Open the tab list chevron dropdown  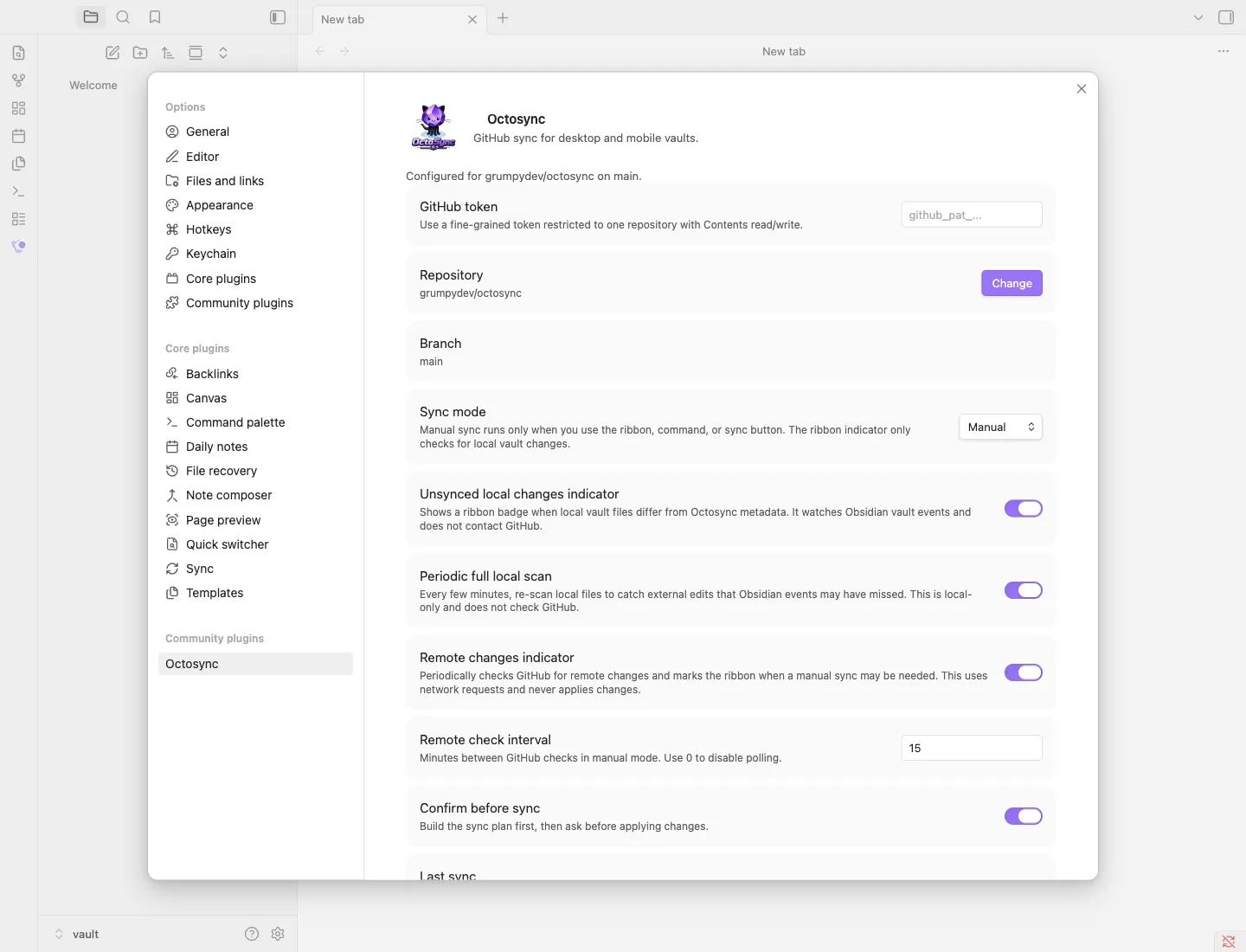pyautogui.click(x=1198, y=17)
